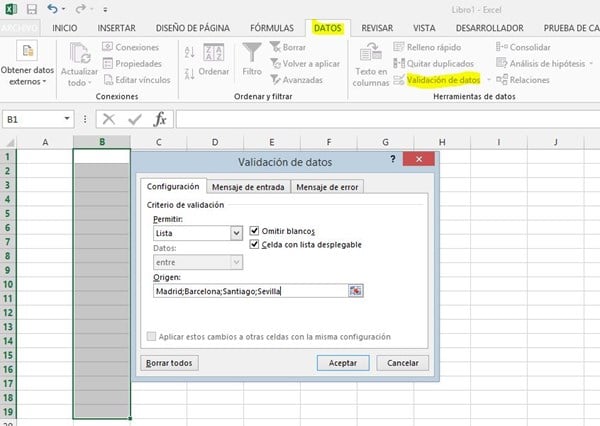Image resolution: width=600 pixels, height=426 pixels.
Task: Click the range selector icon in Origen
Action: [x=355, y=291]
